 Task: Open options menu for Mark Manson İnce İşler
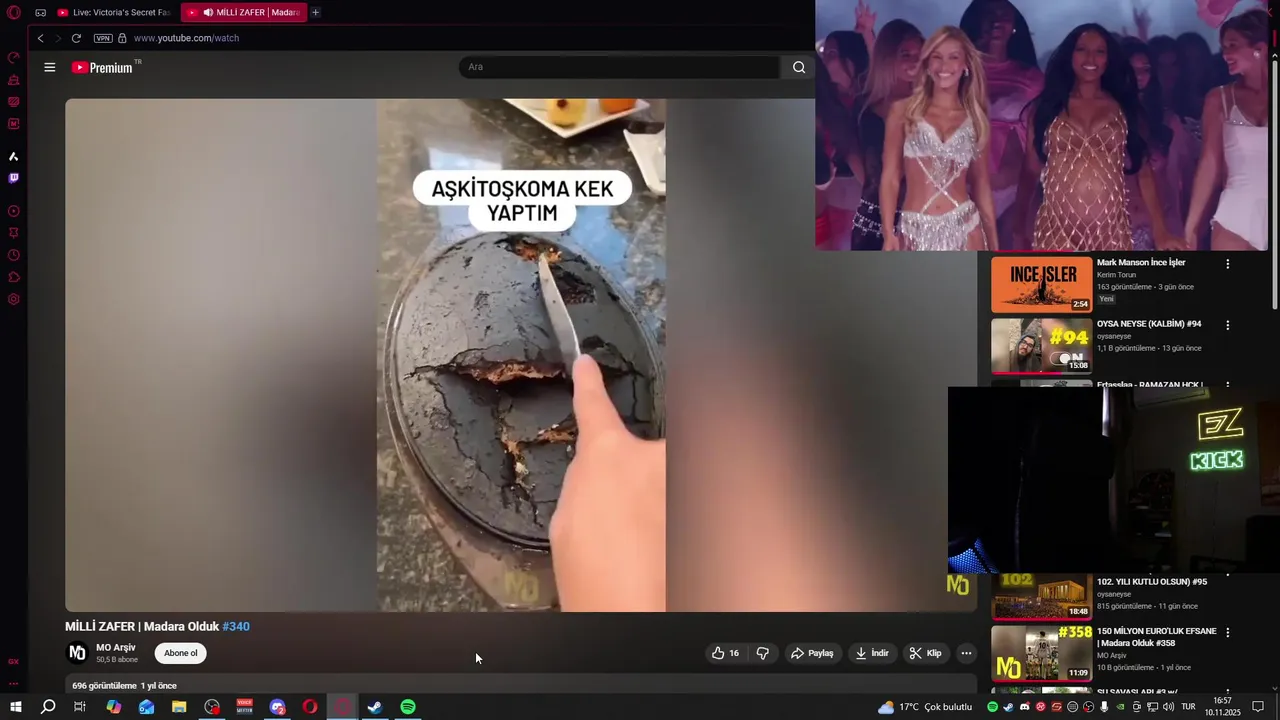[1228, 264]
